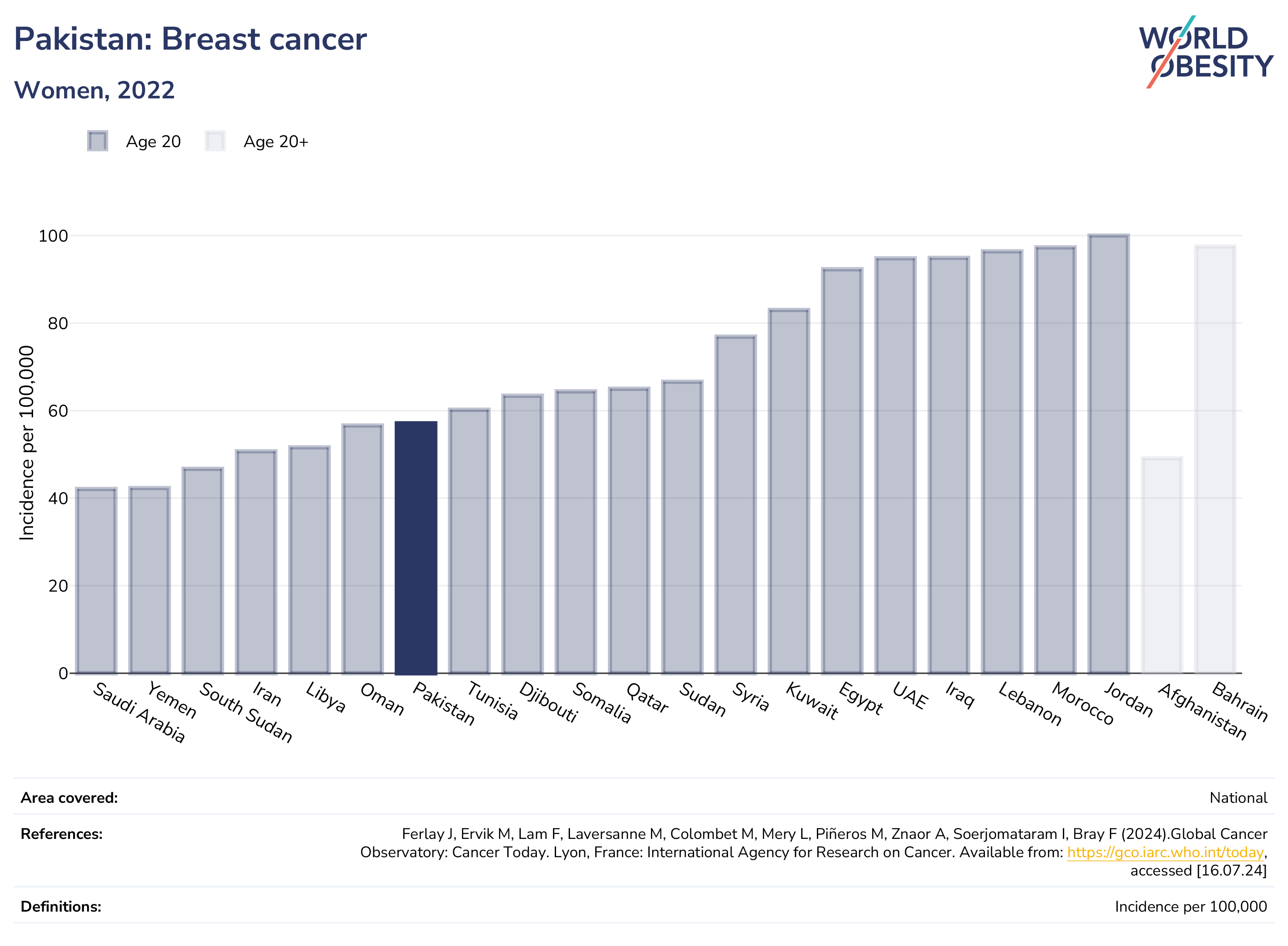The height and width of the screenshot is (946, 1288).
Task: Open the gco.iarc.who.int/today link
Action: [1165, 852]
